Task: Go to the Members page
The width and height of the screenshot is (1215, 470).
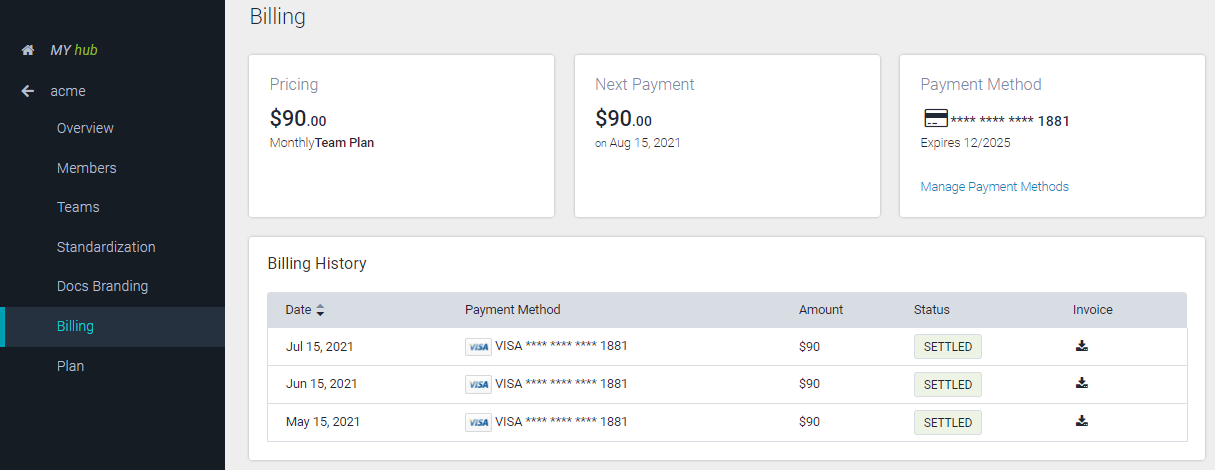Action: click(x=86, y=168)
